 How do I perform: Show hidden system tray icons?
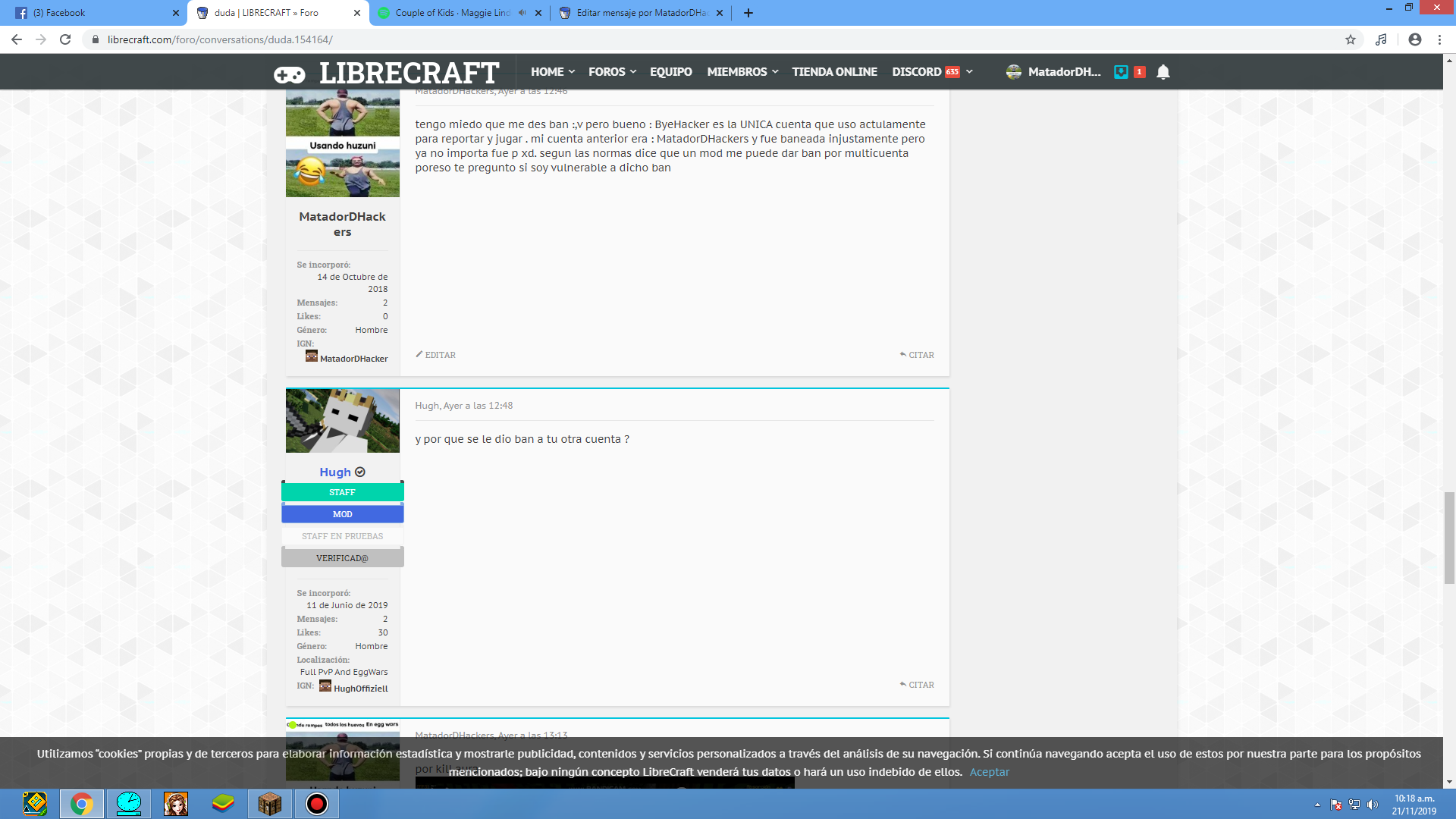coord(1317,805)
